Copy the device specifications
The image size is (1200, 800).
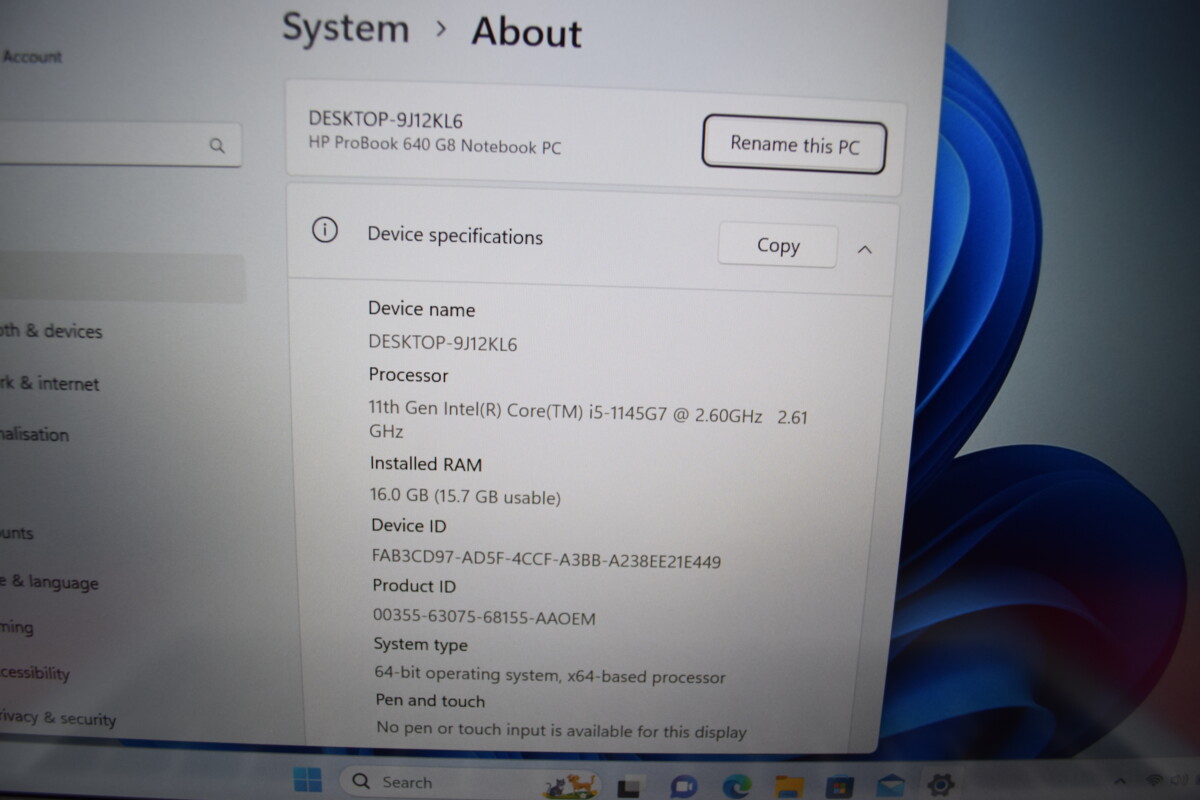point(777,246)
